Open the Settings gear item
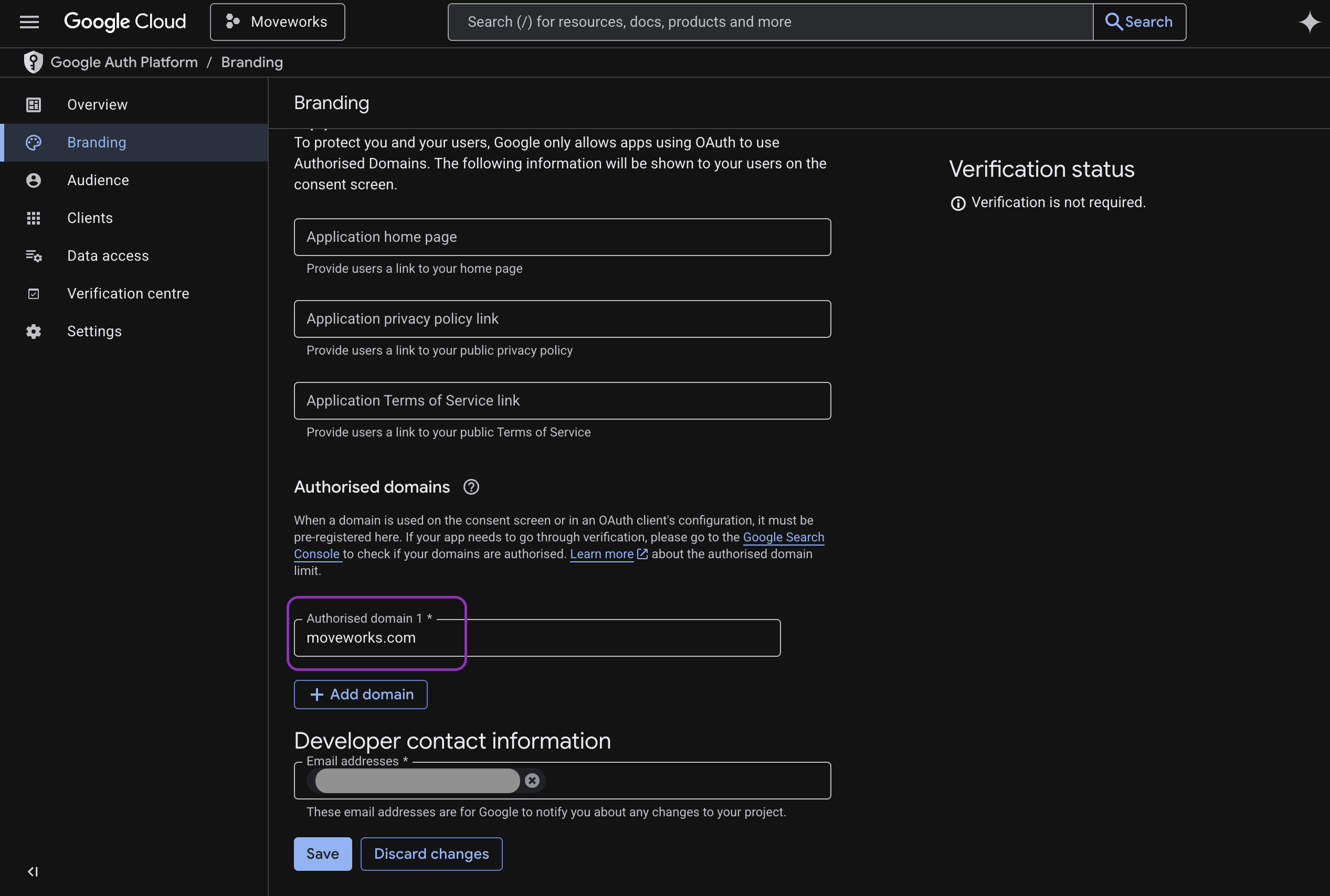 click(94, 332)
